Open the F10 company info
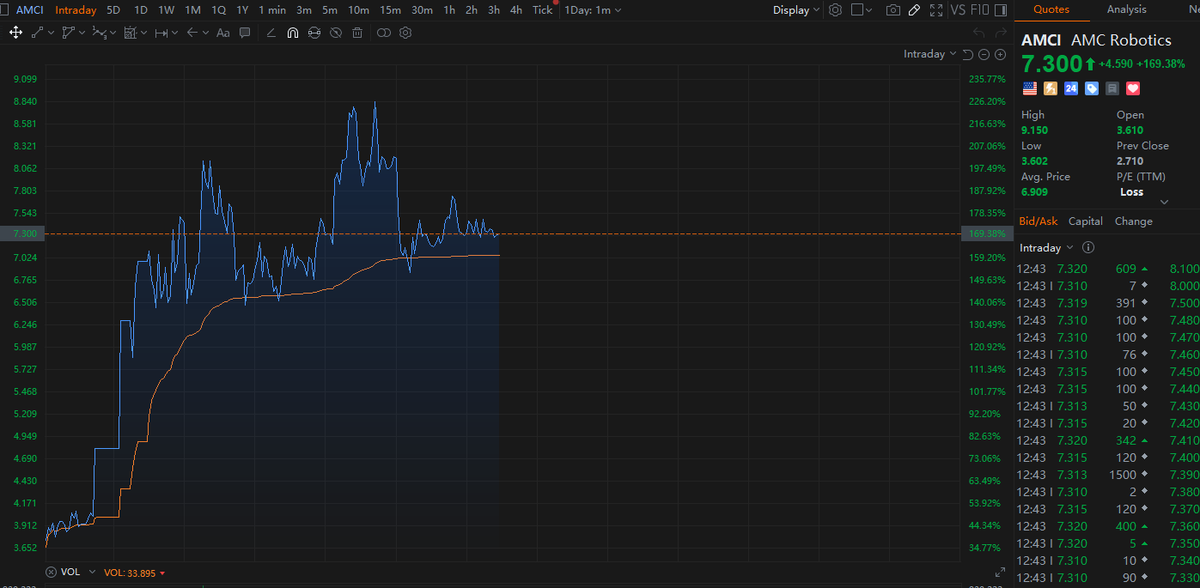 (x=981, y=10)
